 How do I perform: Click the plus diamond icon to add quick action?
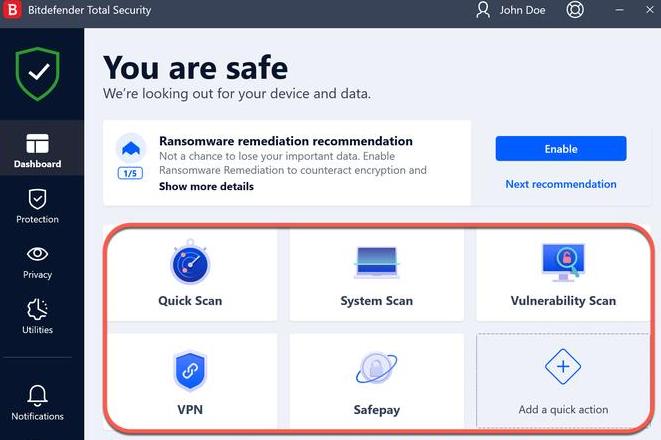tap(563, 367)
